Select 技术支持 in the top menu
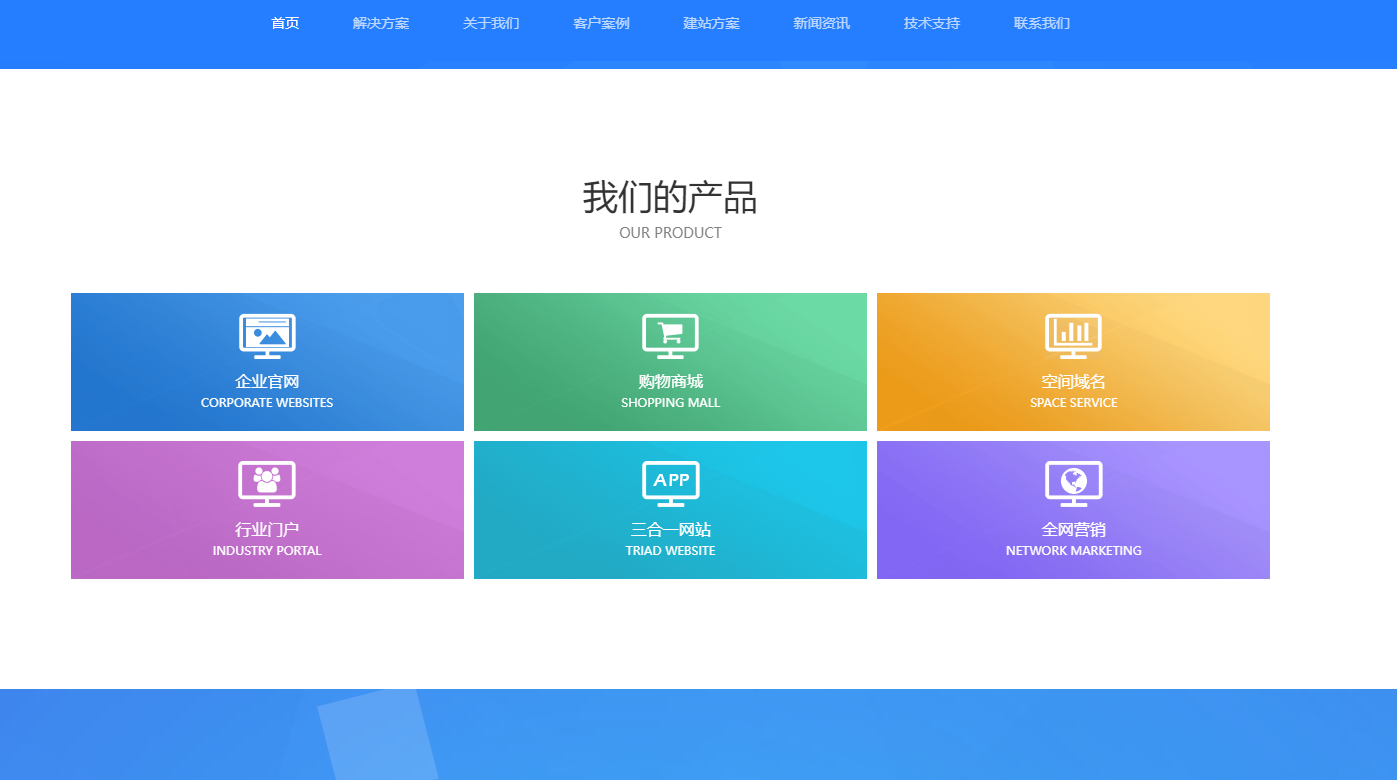Screen dimensions: 1397x780 931,23
